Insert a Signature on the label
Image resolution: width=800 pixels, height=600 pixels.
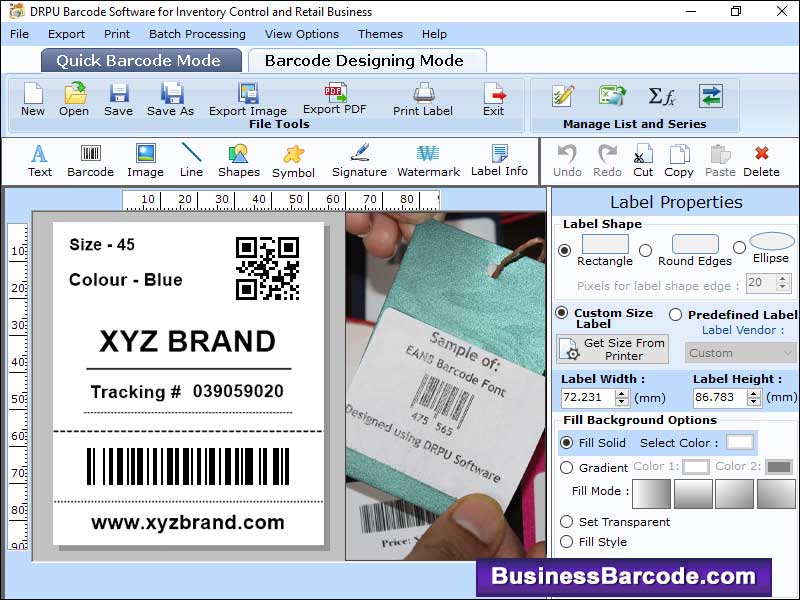click(358, 158)
